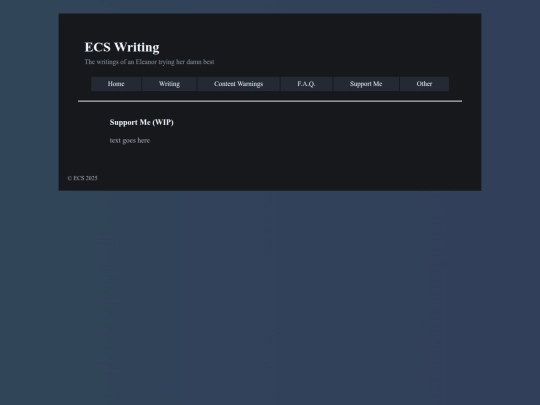
Task: Go to the Writing page
Action: (169, 84)
